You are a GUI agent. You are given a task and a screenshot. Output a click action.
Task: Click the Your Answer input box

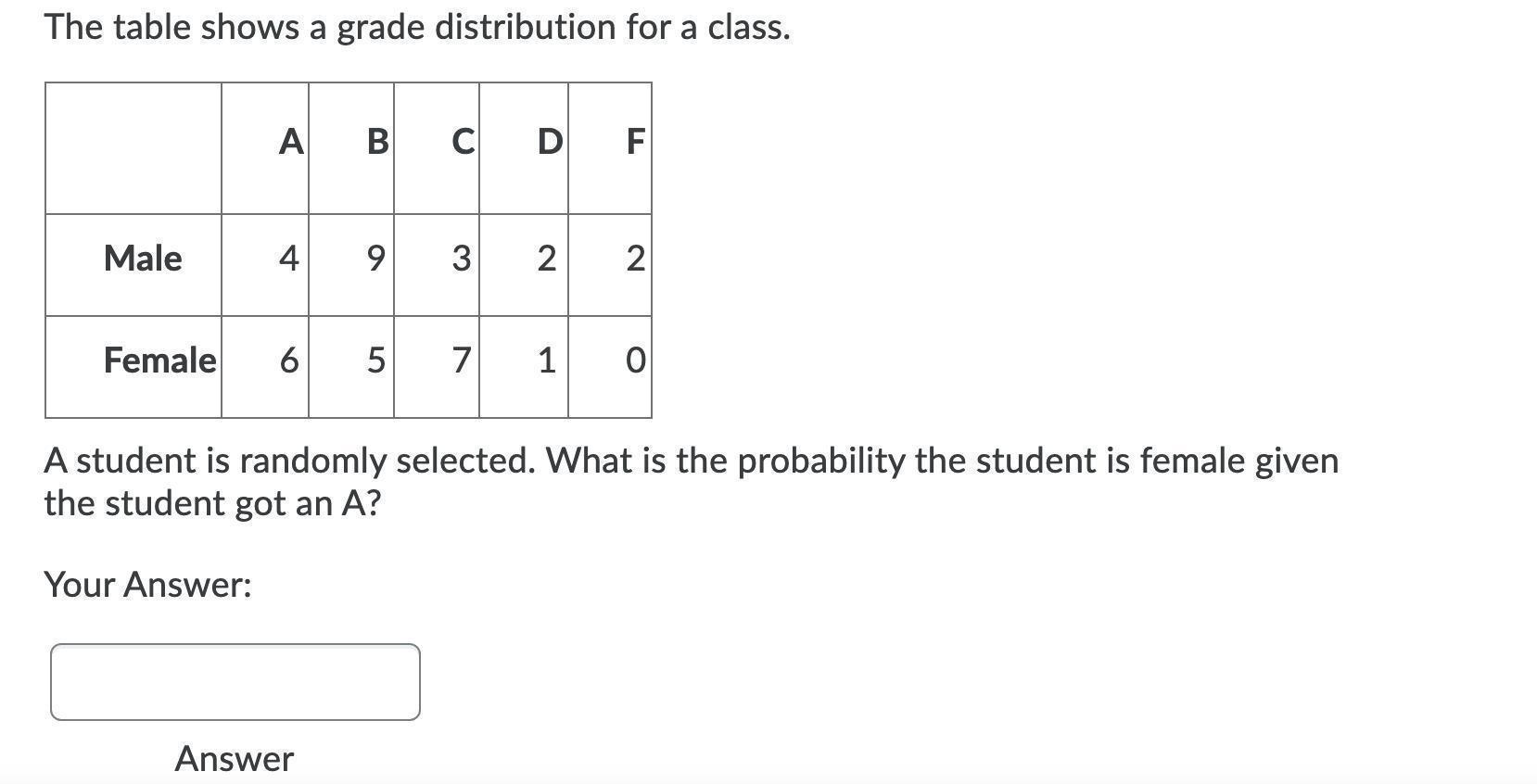[x=235, y=682]
